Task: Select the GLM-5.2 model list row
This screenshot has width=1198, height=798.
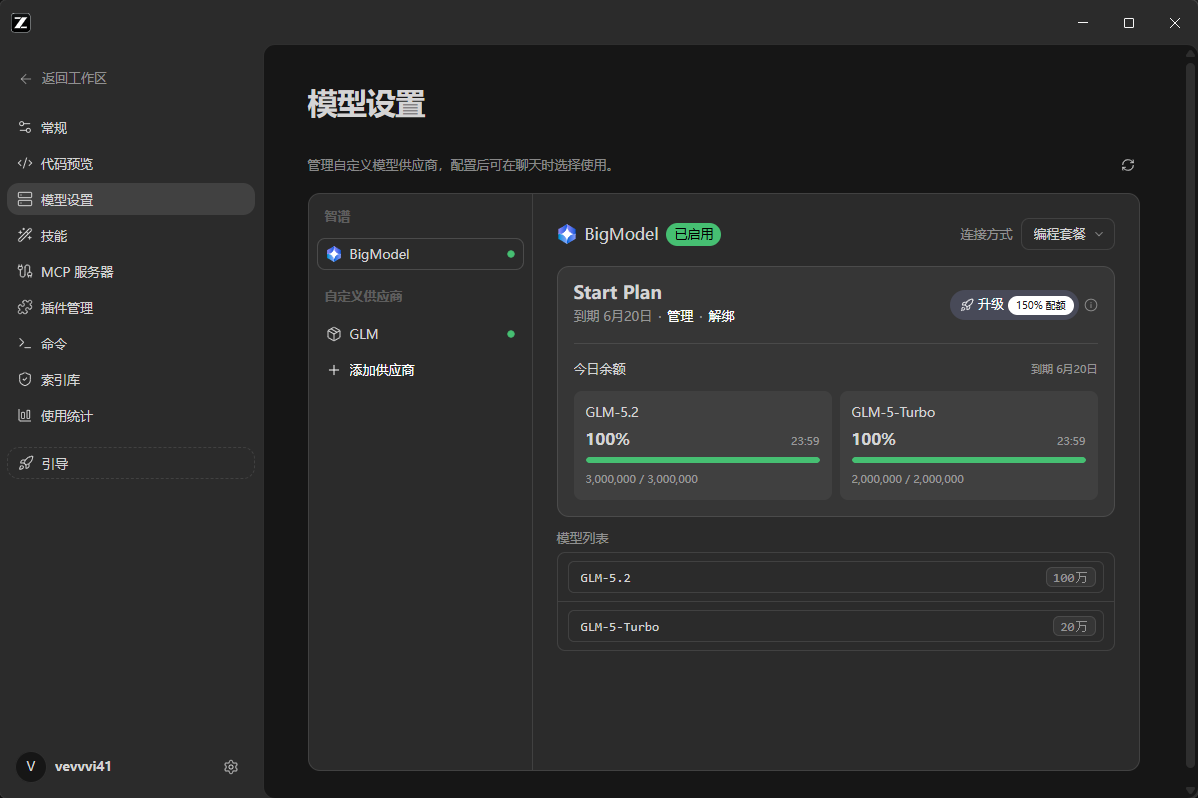Action: [836, 577]
